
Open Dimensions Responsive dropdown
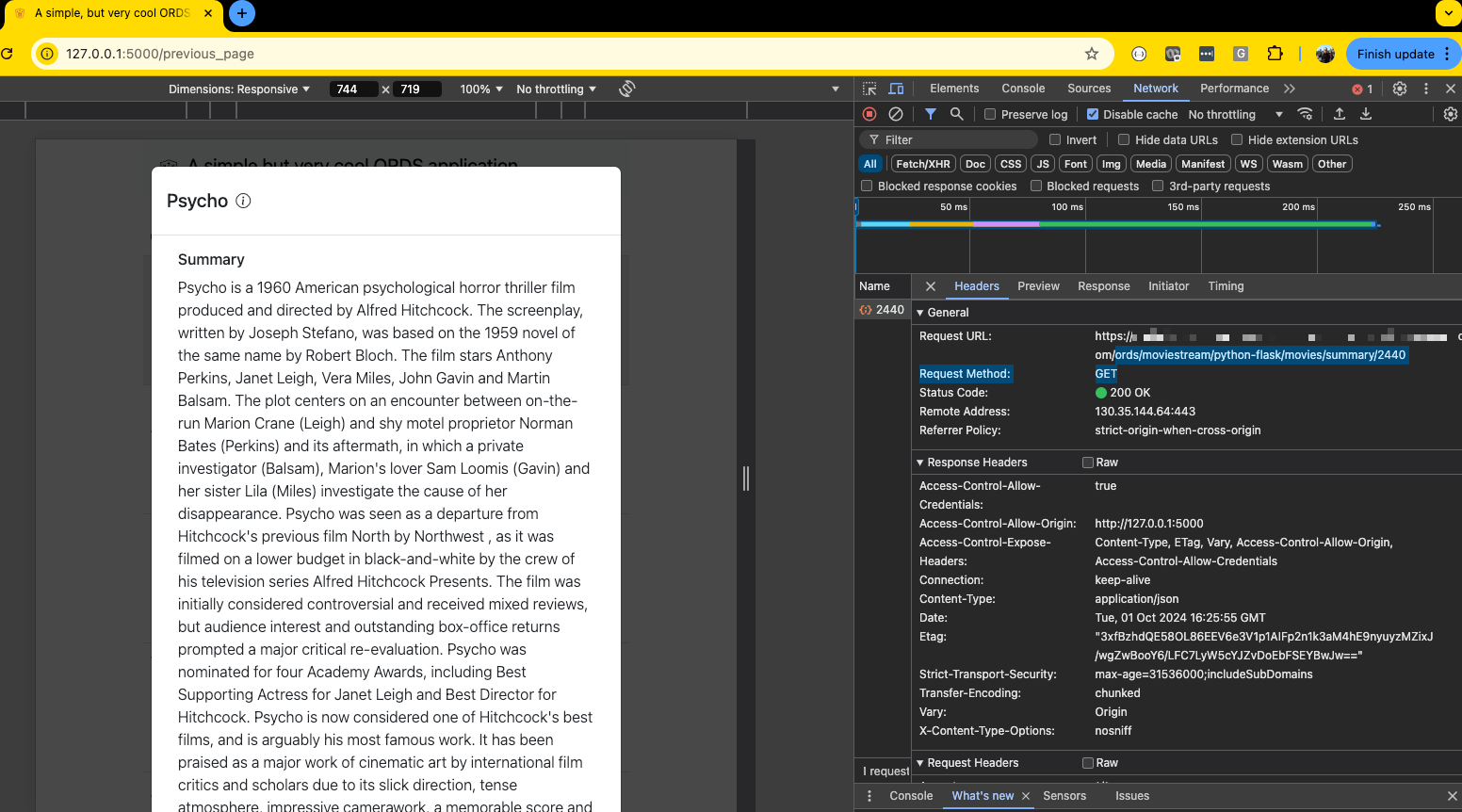239,89
